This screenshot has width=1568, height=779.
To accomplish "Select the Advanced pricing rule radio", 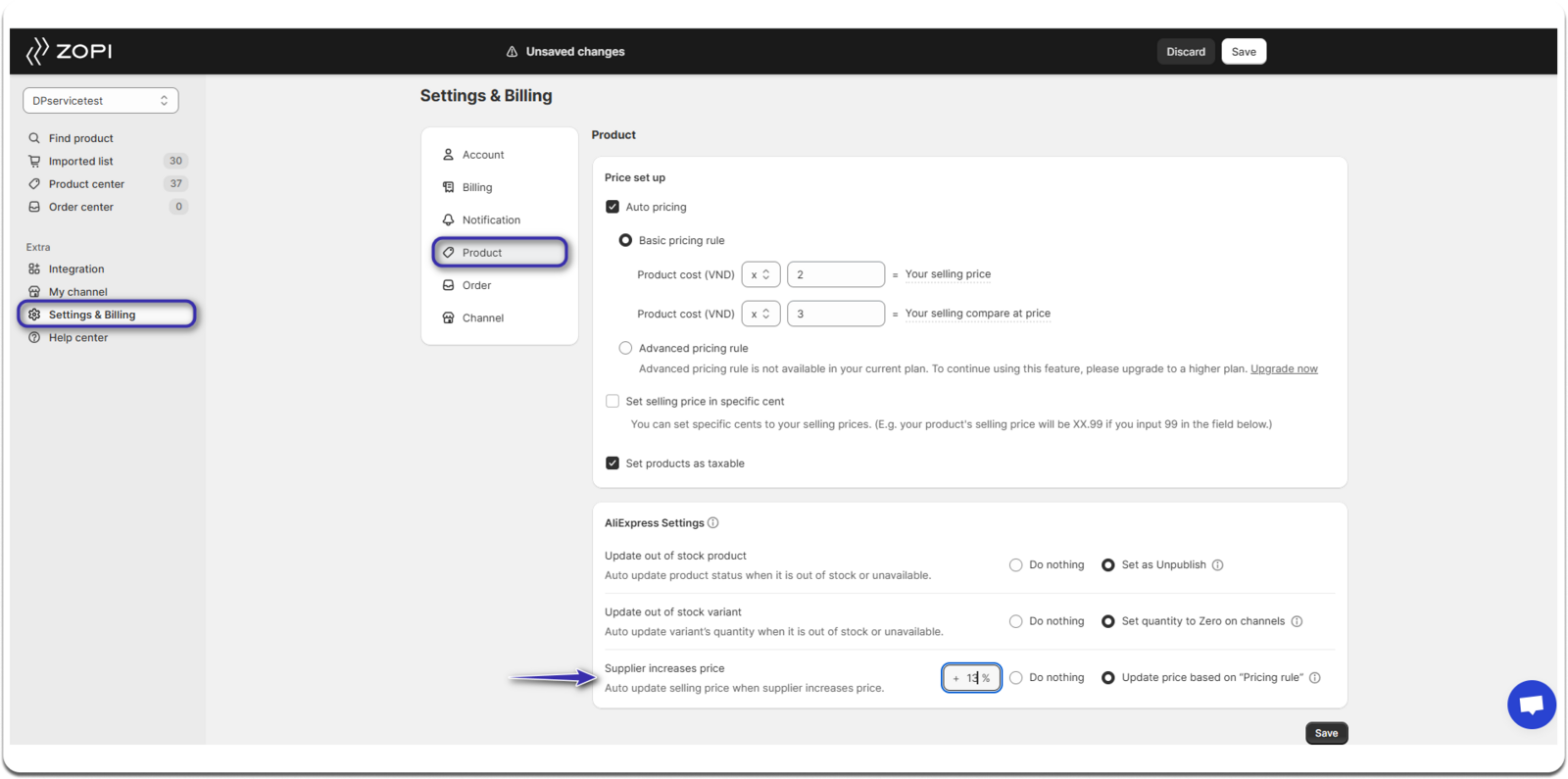I will tap(625, 348).
